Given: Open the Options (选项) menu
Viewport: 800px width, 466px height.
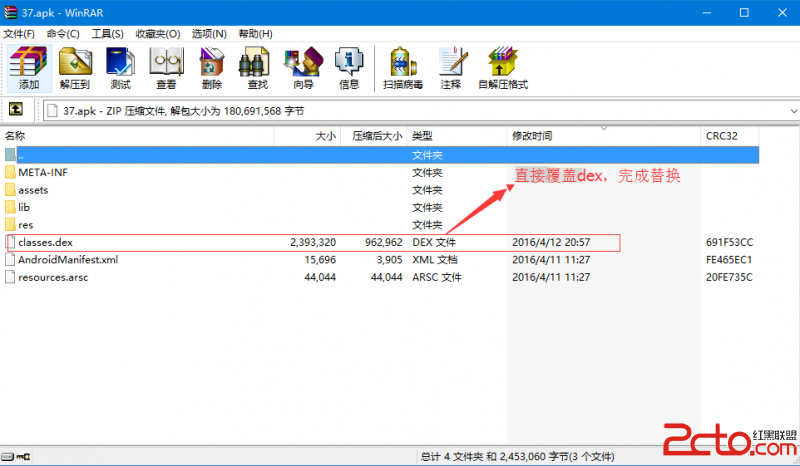Looking at the screenshot, I should coord(209,34).
